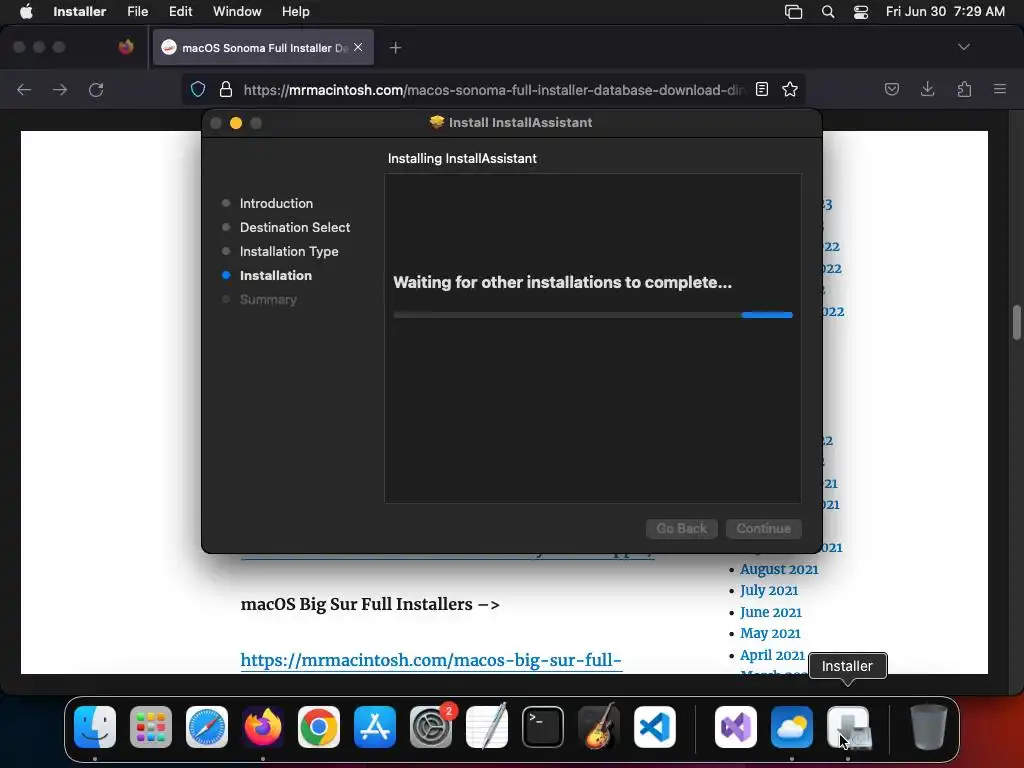Open the June 2021 archive link
1024x768 pixels.
pyautogui.click(x=771, y=613)
